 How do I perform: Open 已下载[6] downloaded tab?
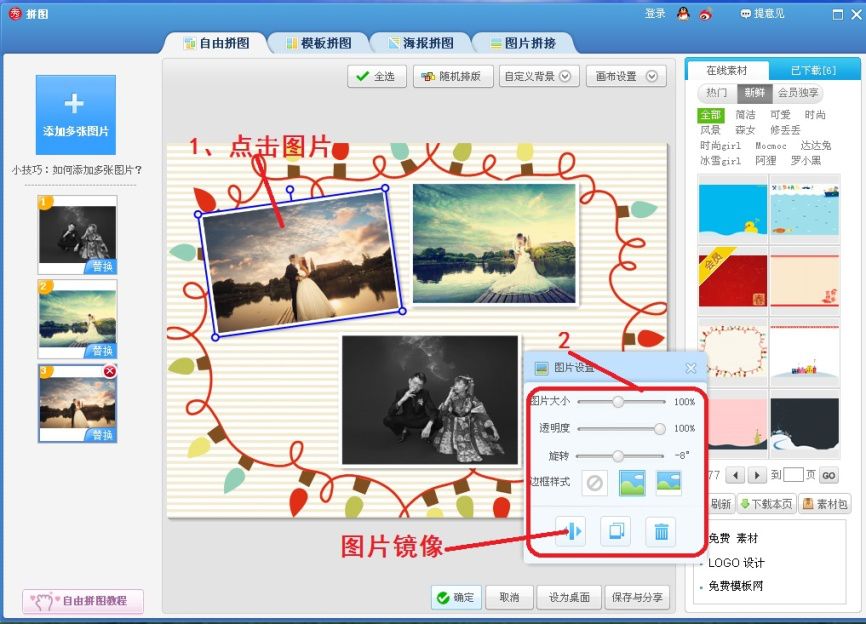814,71
